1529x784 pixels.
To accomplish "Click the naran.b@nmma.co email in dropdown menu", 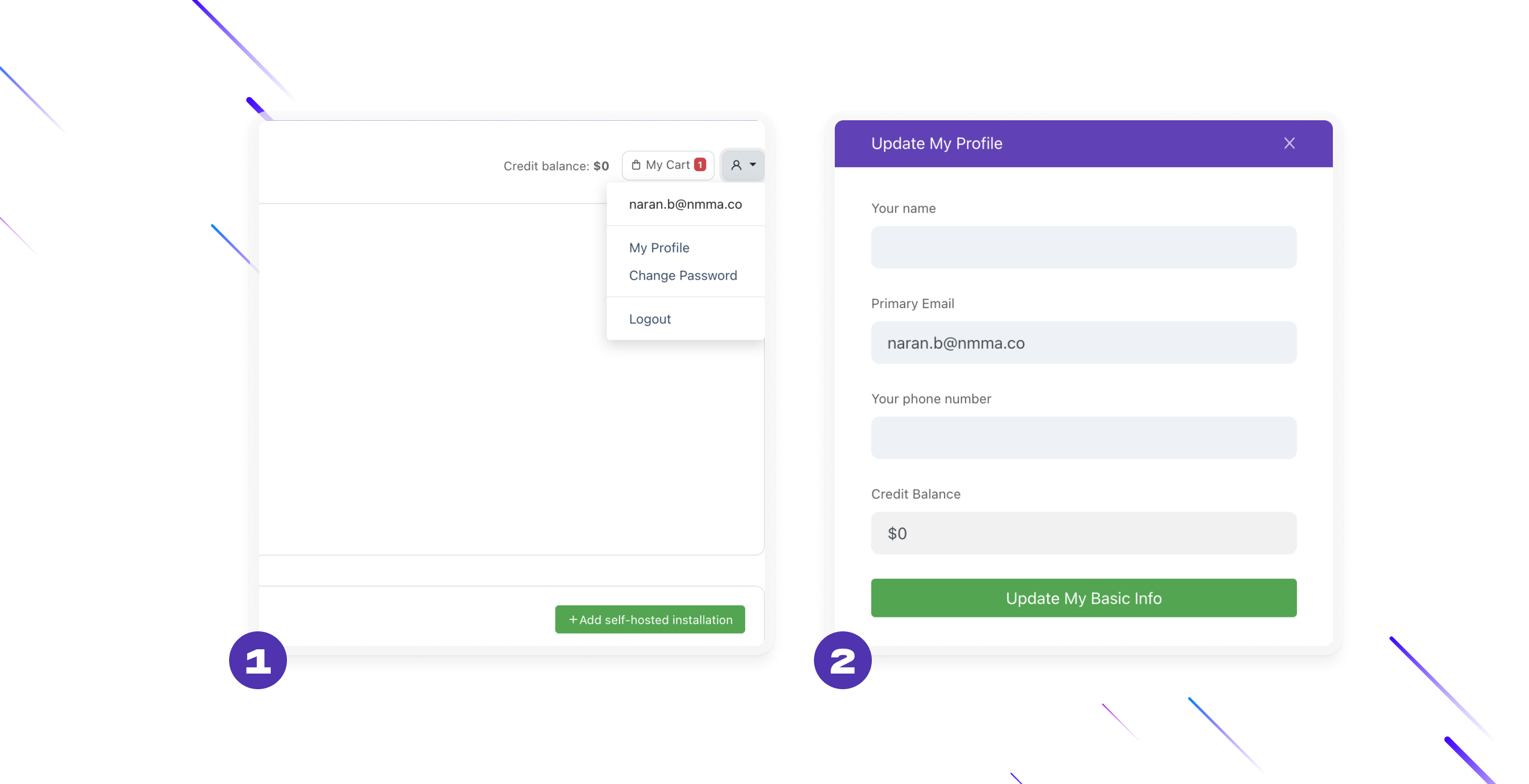I will coord(686,204).
